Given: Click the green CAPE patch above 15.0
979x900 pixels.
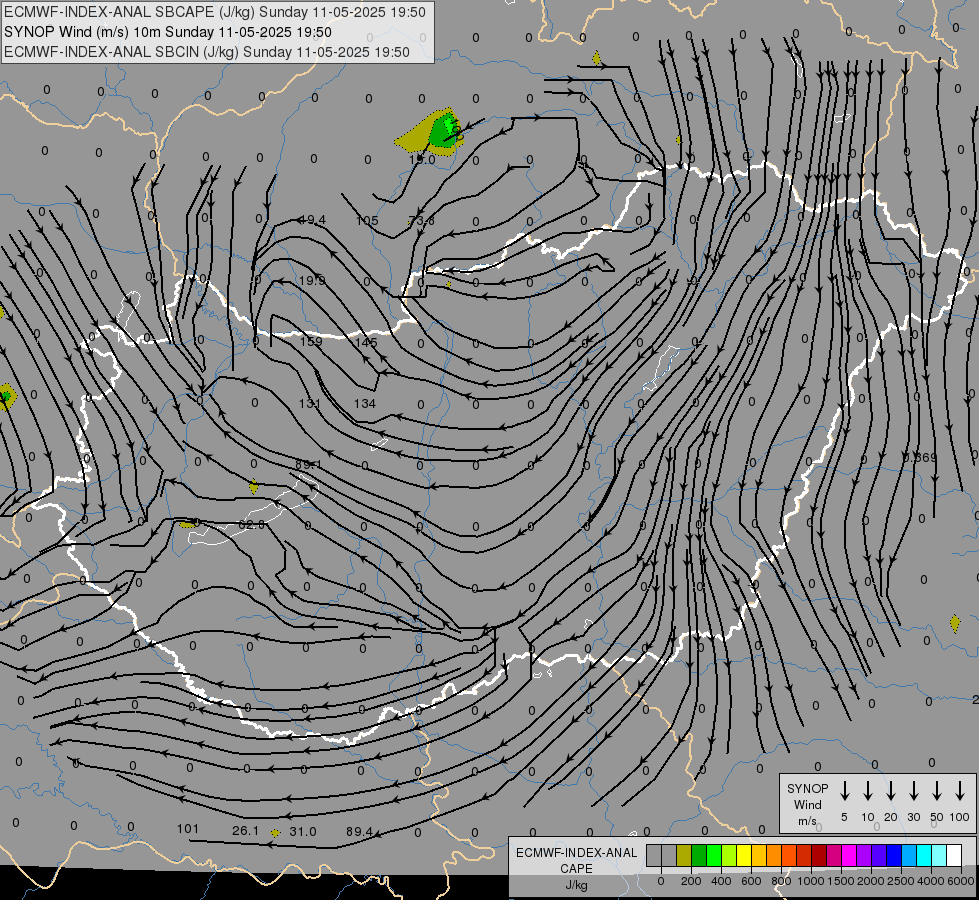Looking at the screenshot, I should (444, 131).
